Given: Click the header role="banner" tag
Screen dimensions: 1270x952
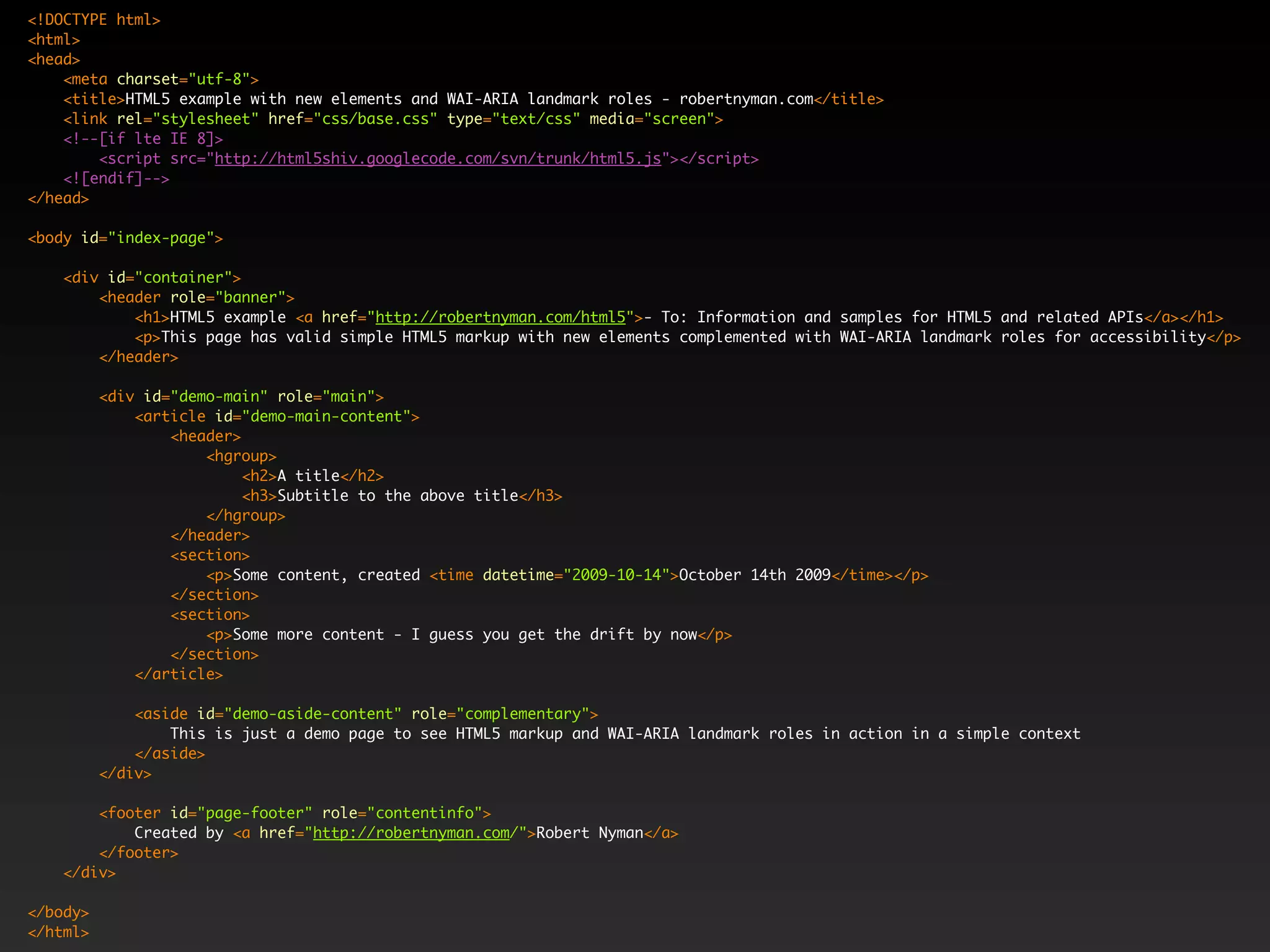Looking at the screenshot, I should 197,297.
